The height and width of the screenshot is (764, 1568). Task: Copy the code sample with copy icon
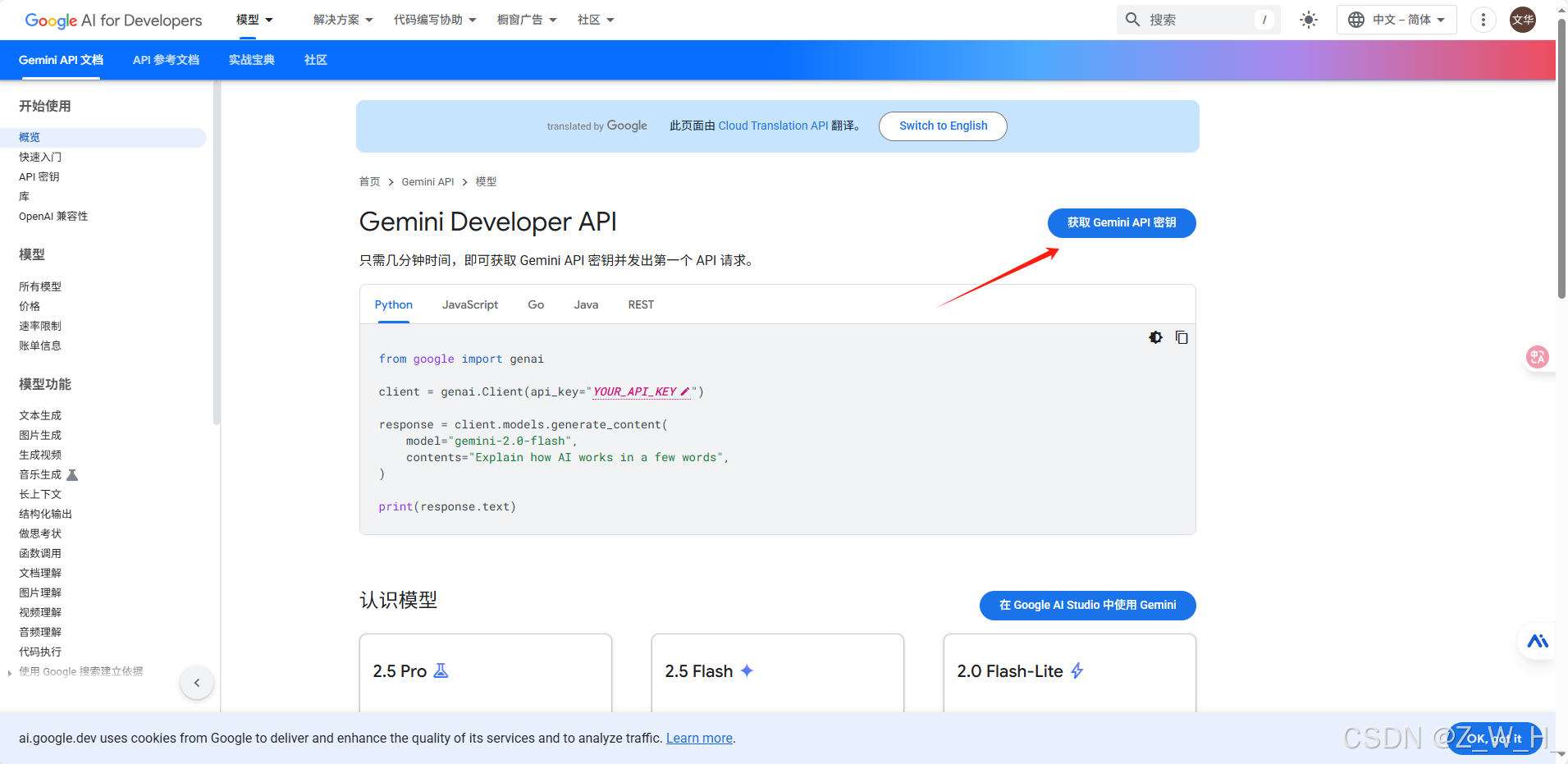pos(1182,337)
